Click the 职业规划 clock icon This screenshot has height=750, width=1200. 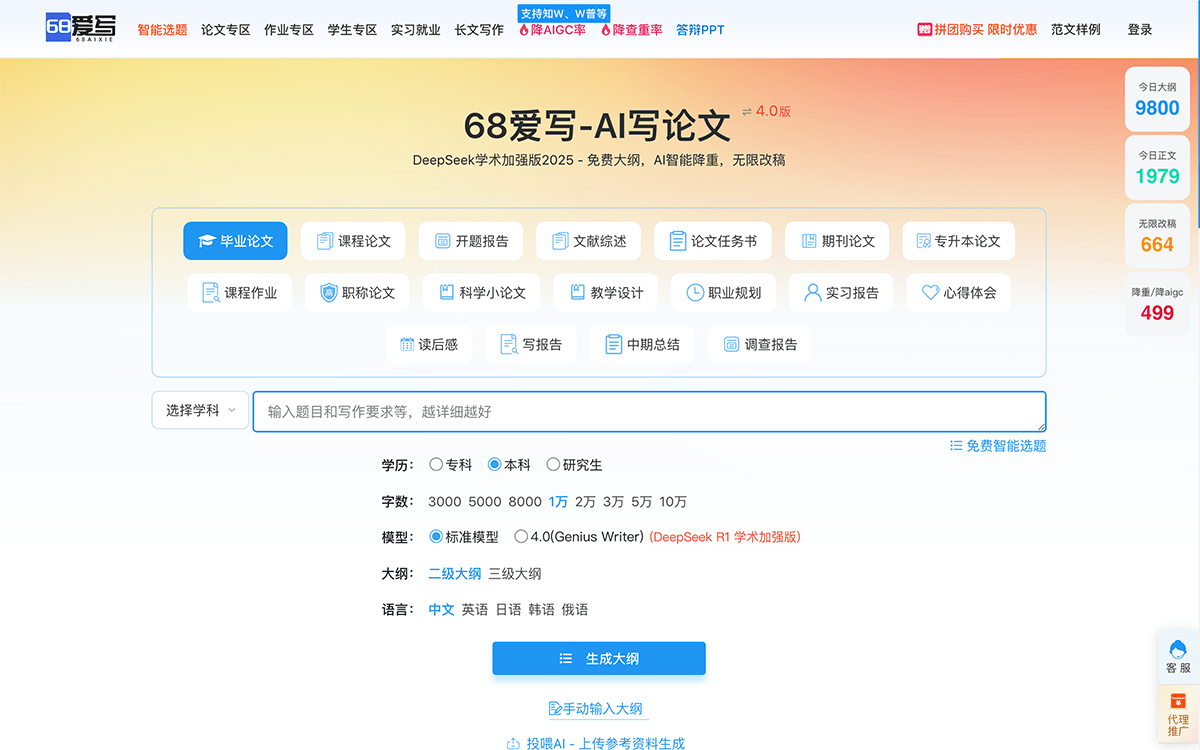click(695, 293)
